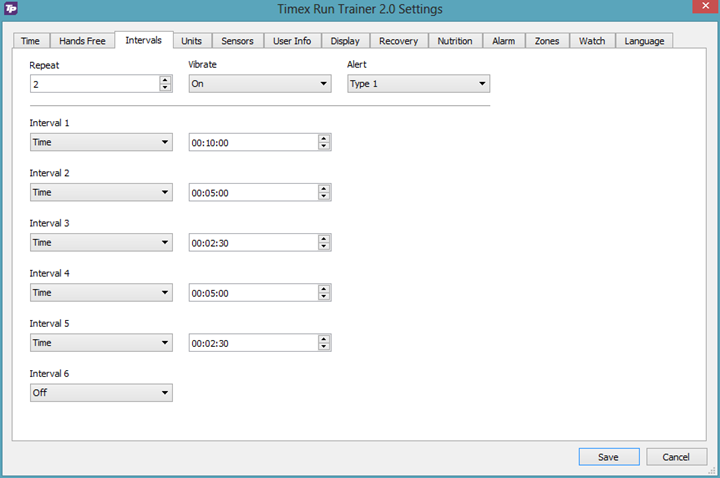Select the Nutrition tab
This screenshot has height=478, width=720.
pos(455,41)
